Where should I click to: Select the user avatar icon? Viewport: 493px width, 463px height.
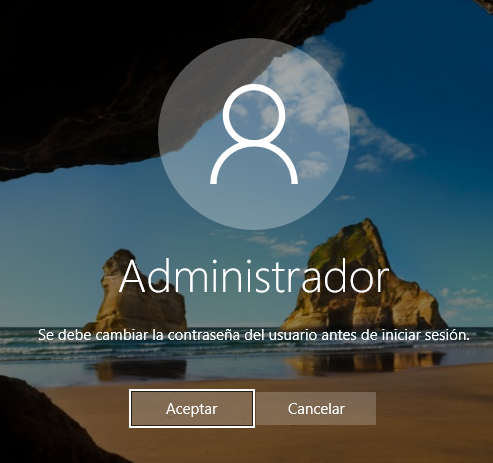[x=254, y=134]
